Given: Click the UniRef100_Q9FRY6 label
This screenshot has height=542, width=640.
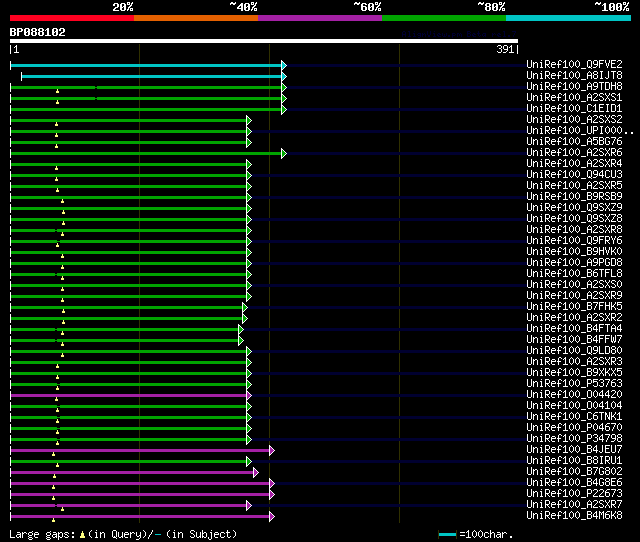Looking at the screenshot, I should point(574,241).
